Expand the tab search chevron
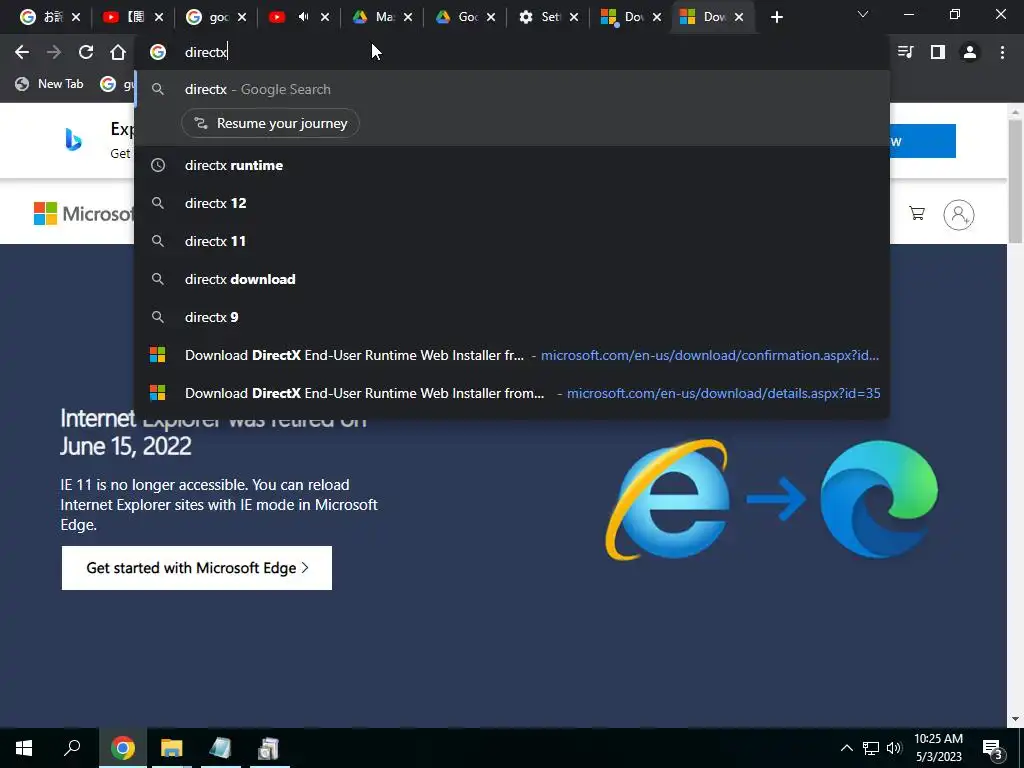The width and height of the screenshot is (1024, 768). 863,14
